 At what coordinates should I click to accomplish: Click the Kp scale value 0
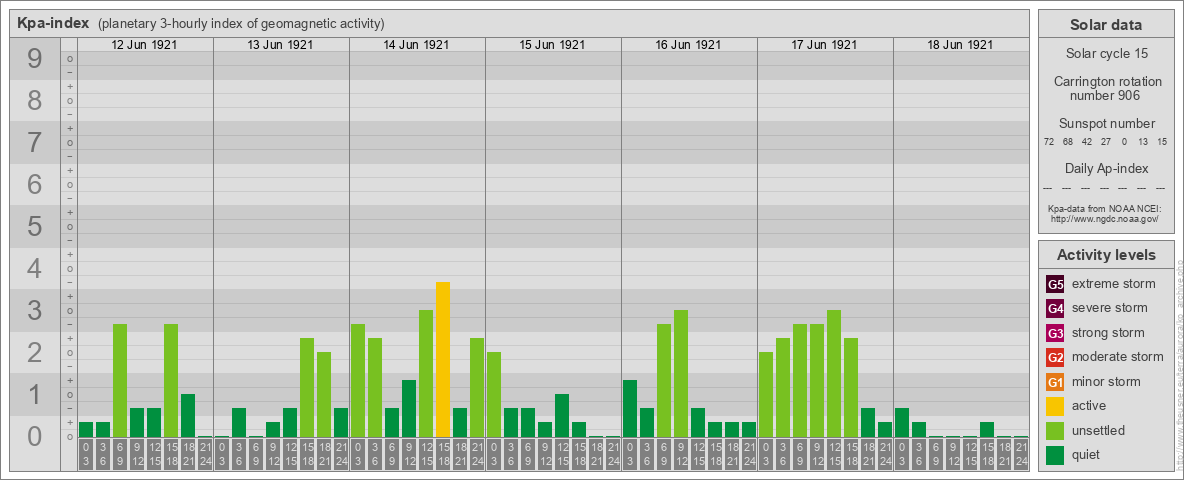pyautogui.click(x=35, y=436)
